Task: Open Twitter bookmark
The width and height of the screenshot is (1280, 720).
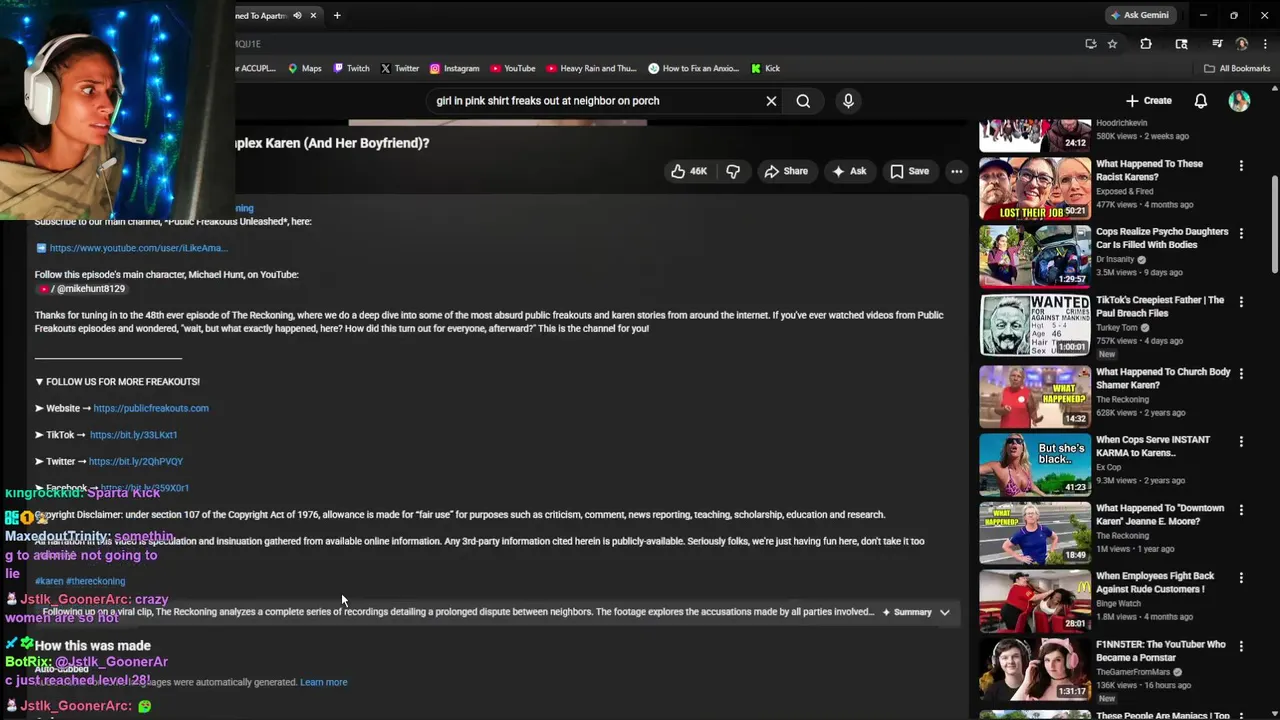Action: point(399,68)
